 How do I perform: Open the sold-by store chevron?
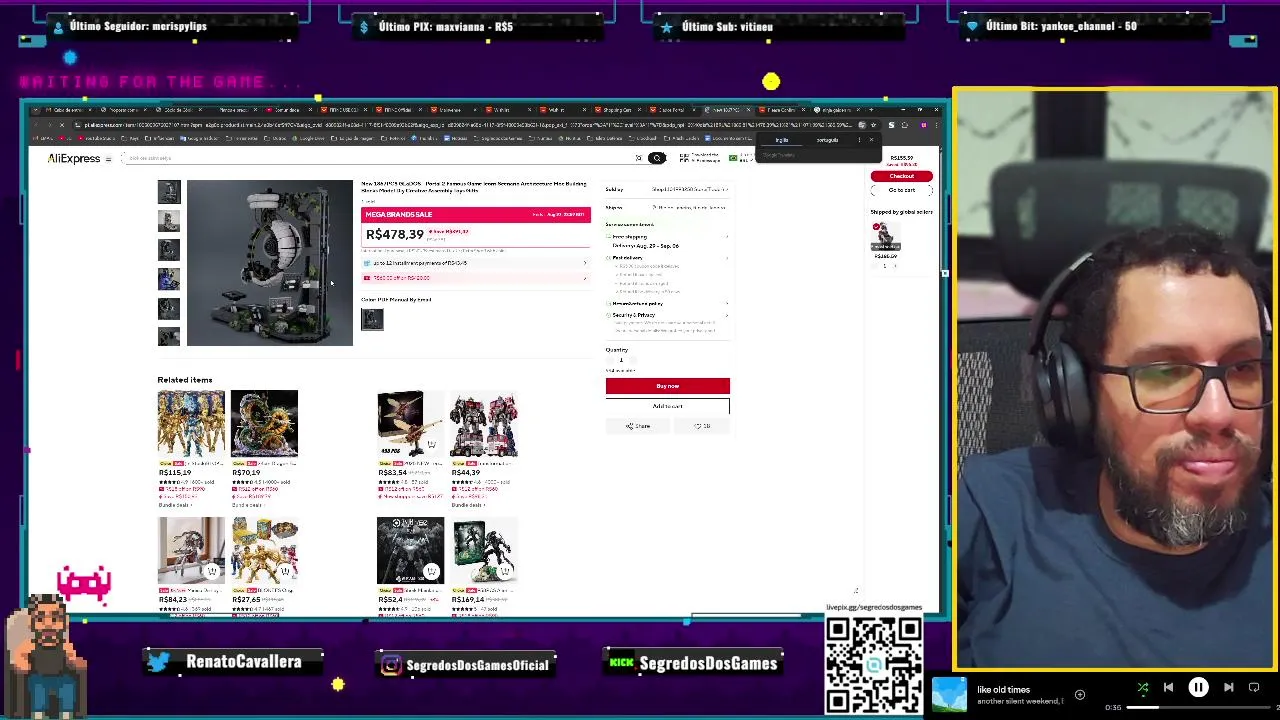(727, 189)
